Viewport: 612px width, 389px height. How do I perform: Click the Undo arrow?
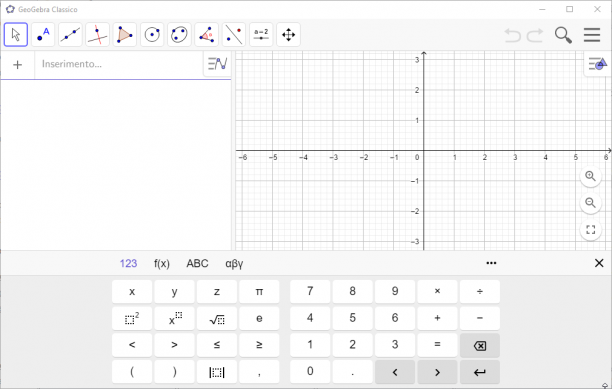click(x=512, y=35)
